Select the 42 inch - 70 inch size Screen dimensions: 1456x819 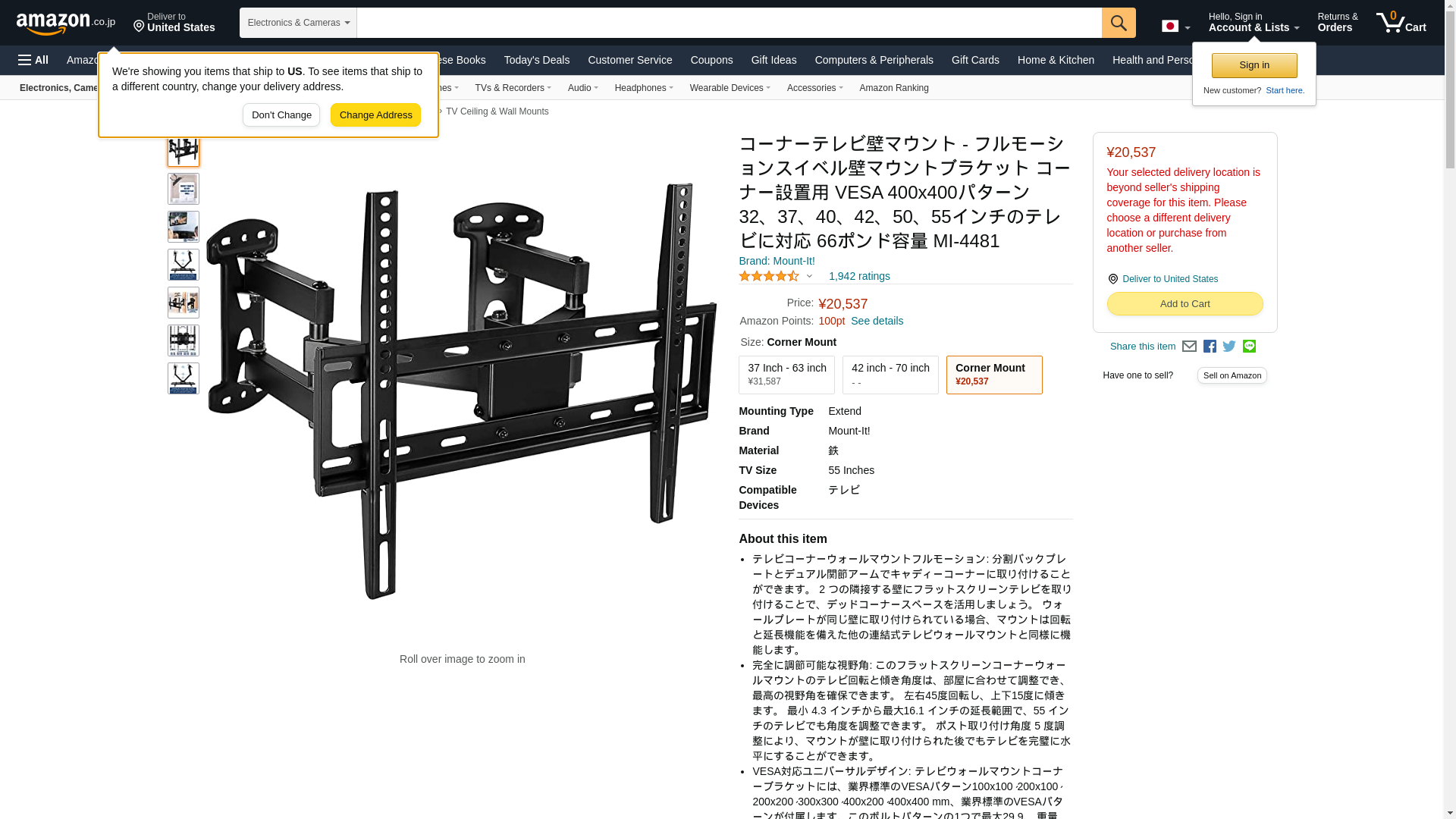click(x=890, y=375)
